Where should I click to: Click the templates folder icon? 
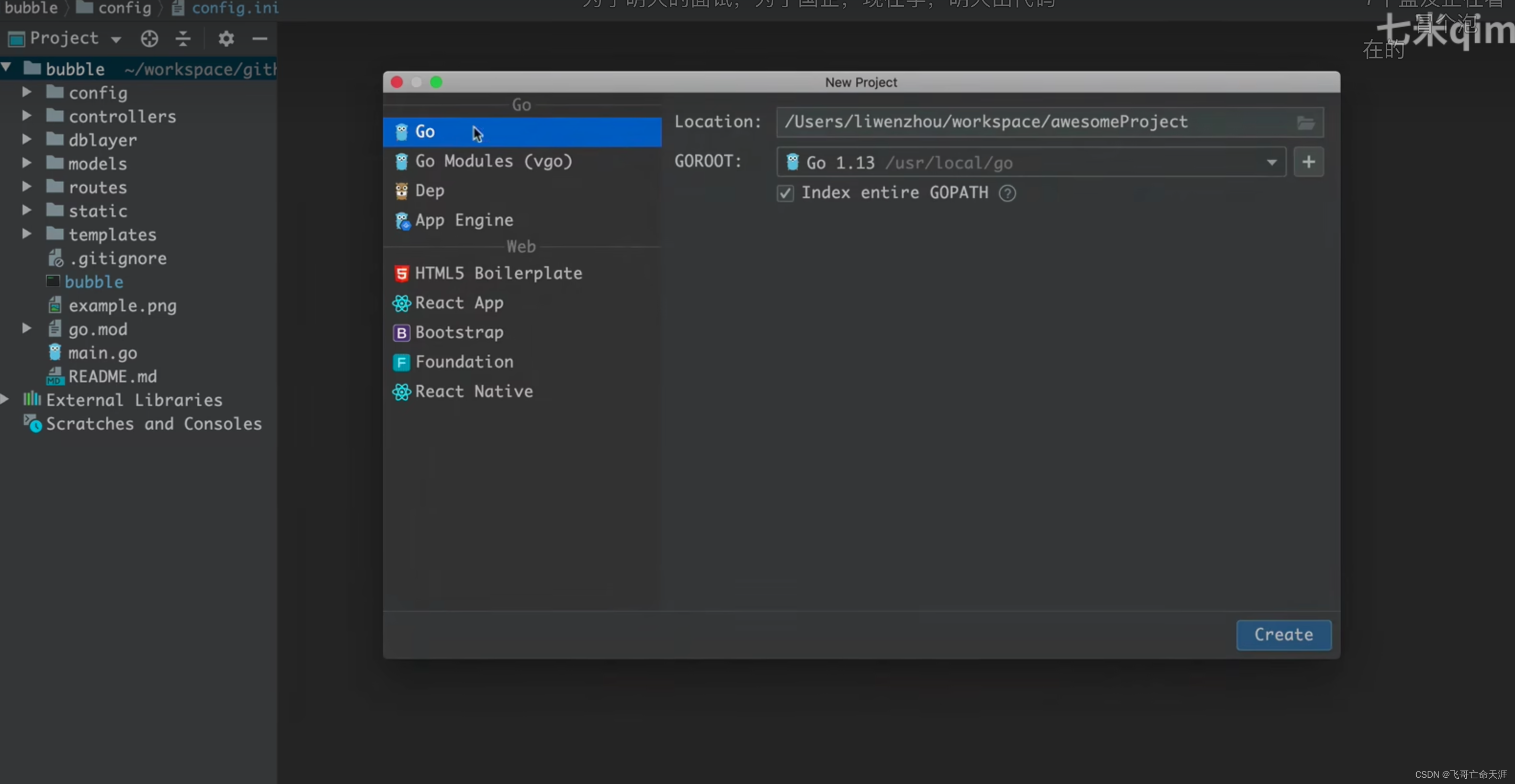55,234
